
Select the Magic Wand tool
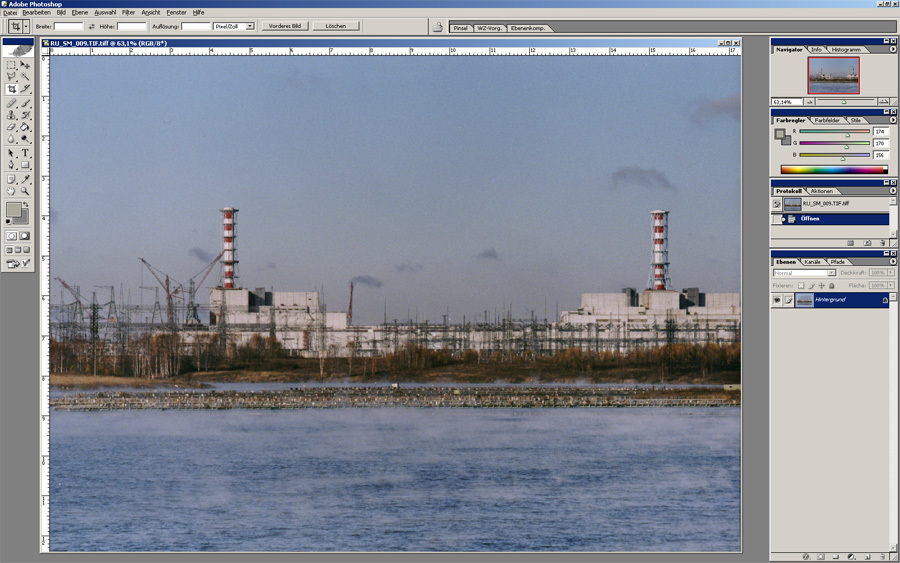25,76
